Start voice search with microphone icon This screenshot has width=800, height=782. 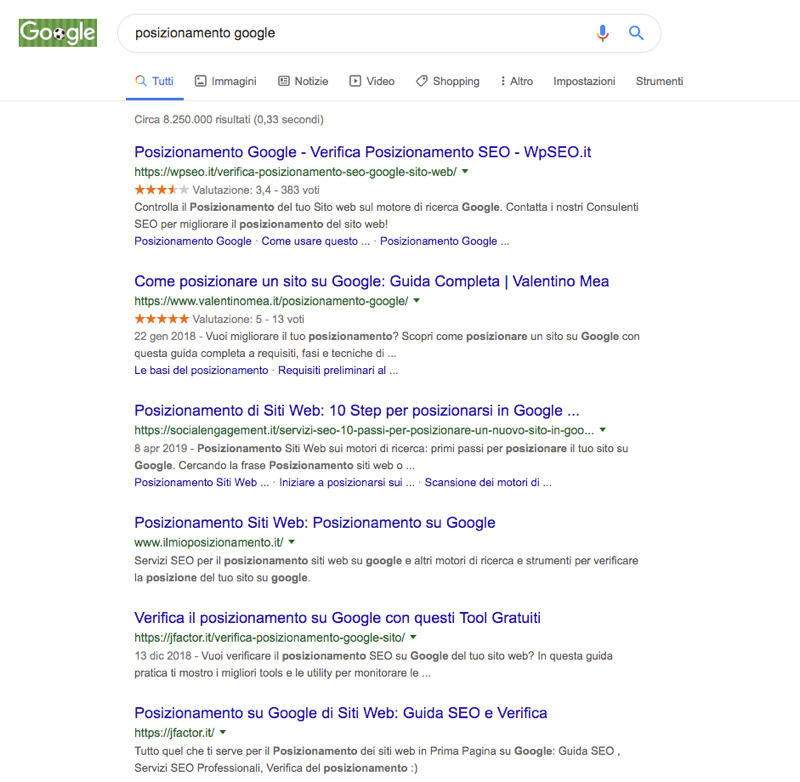[603, 33]
